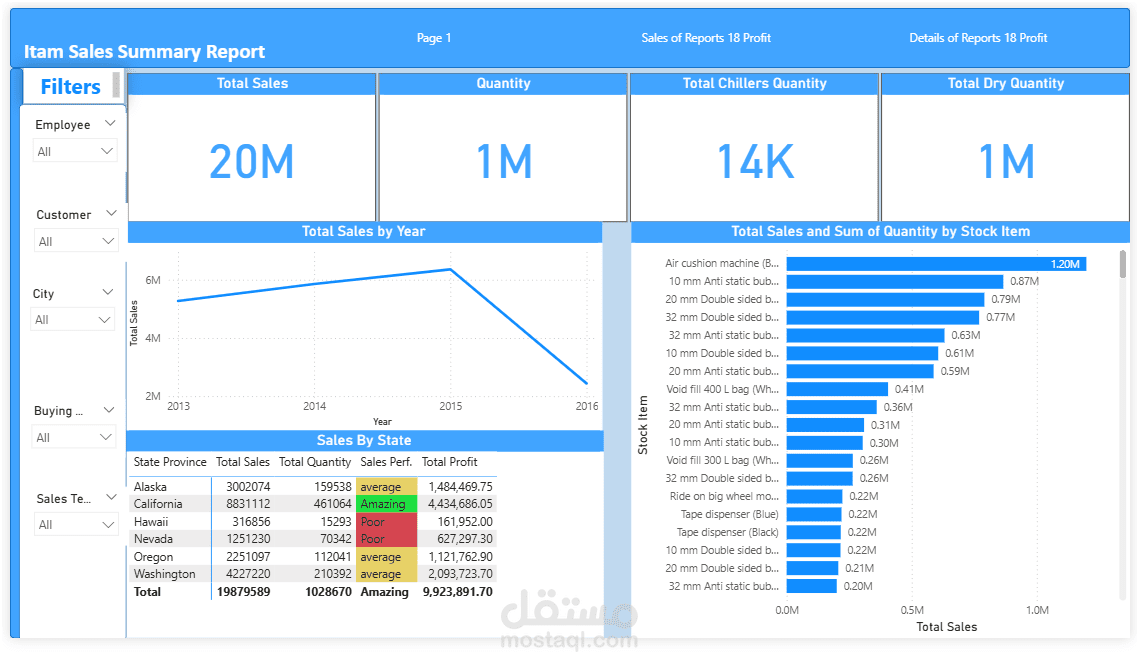Select the California row in state table
Image resolution: width=1139 pixels, height=665 pixels.
click(313, 504)
